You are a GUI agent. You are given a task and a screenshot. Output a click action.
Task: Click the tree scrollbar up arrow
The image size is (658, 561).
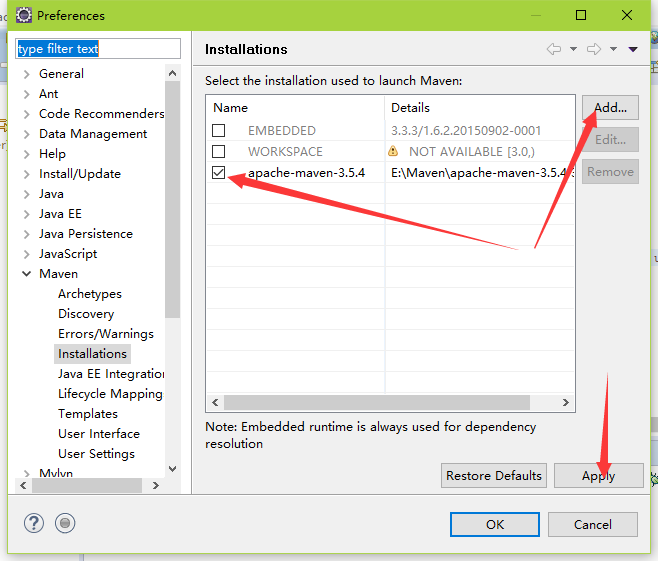pos(172,73)
